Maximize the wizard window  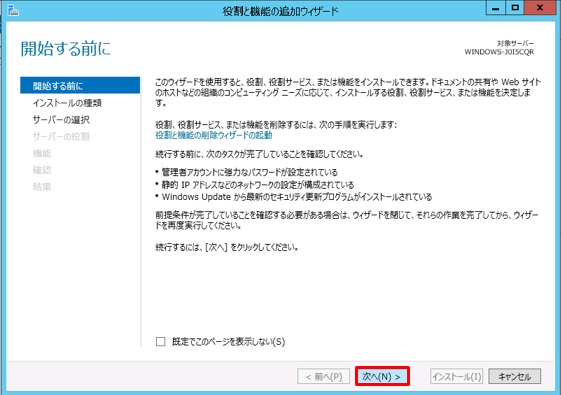point(515,8)
